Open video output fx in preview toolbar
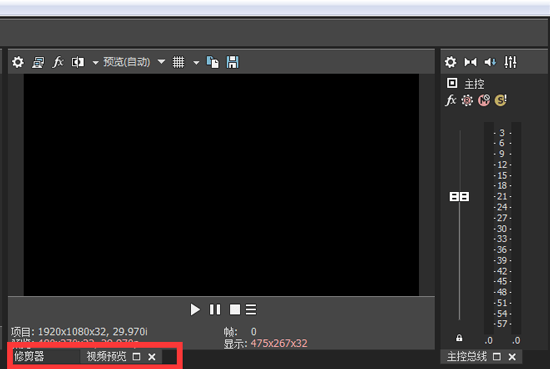Viewport: 550px width, 369px height. [58, 62]
